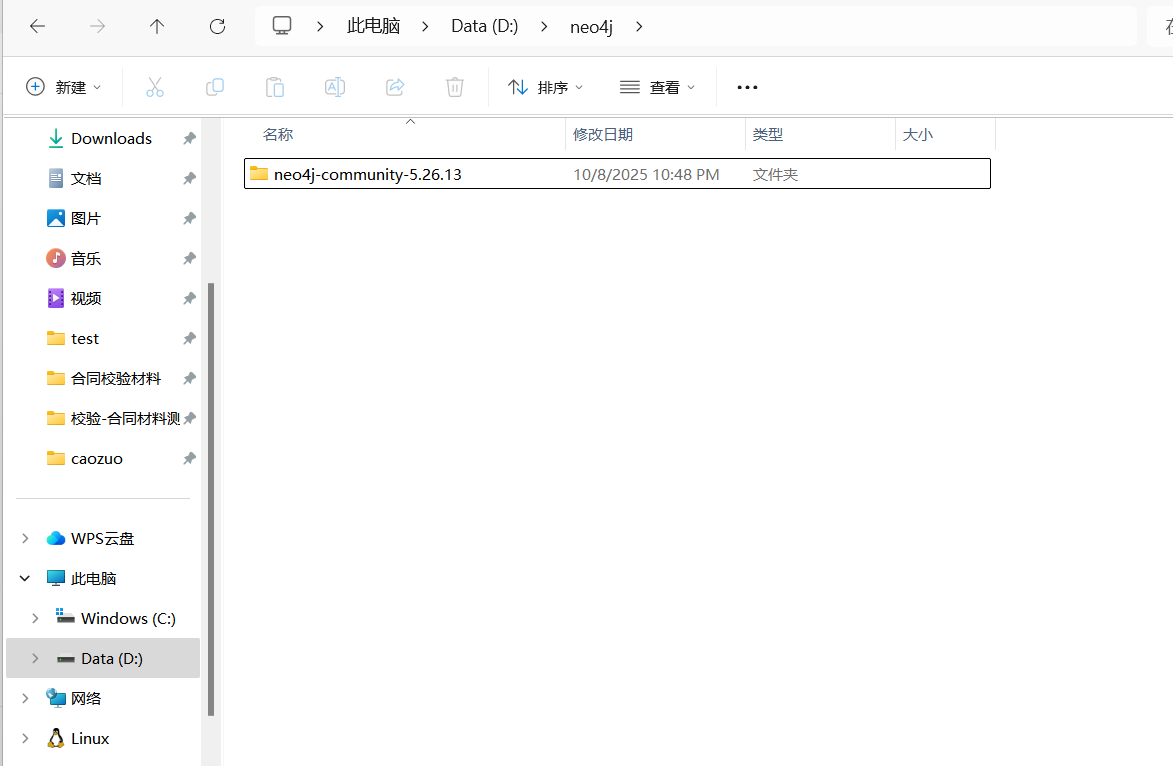This screenshot has width=1173, height=766.
Task: Click the 文件夹 type cell
Action: click(775, 174)
